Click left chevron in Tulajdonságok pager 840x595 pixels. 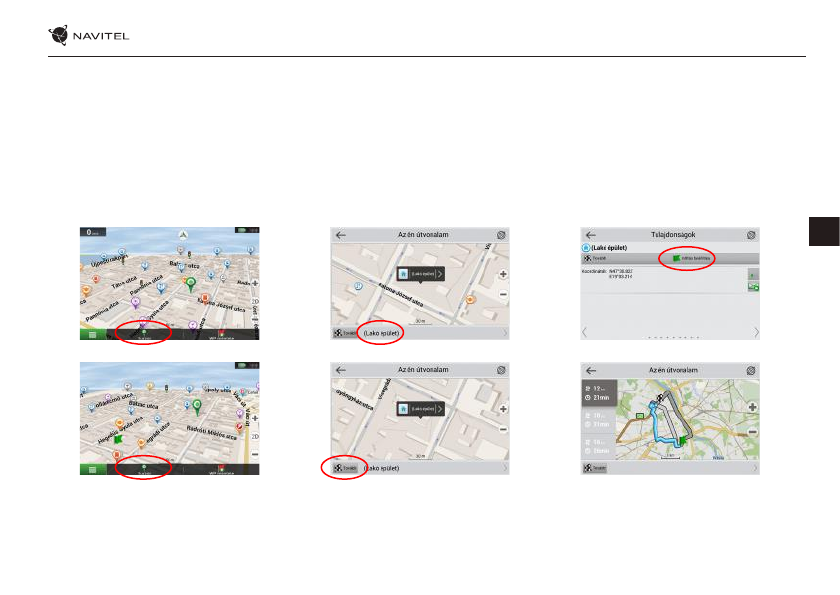click(586, 331)
